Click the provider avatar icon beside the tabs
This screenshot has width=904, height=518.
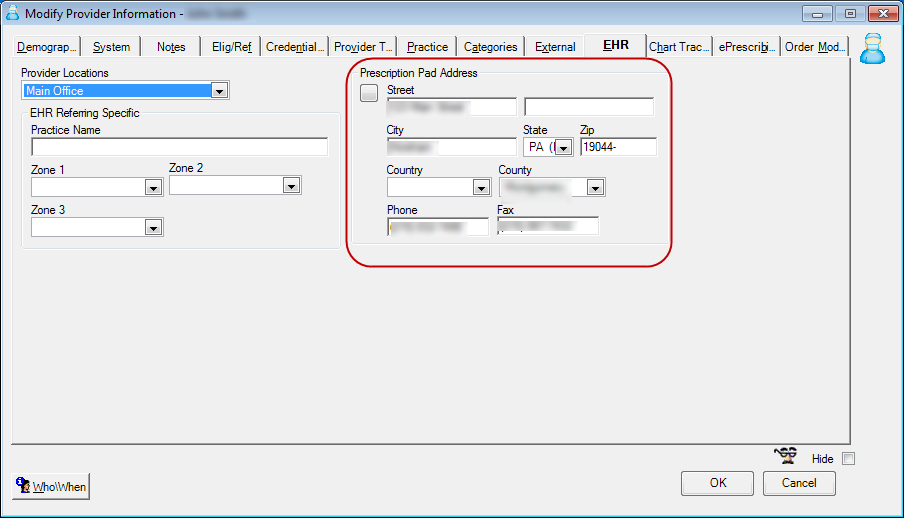[872, 48]
